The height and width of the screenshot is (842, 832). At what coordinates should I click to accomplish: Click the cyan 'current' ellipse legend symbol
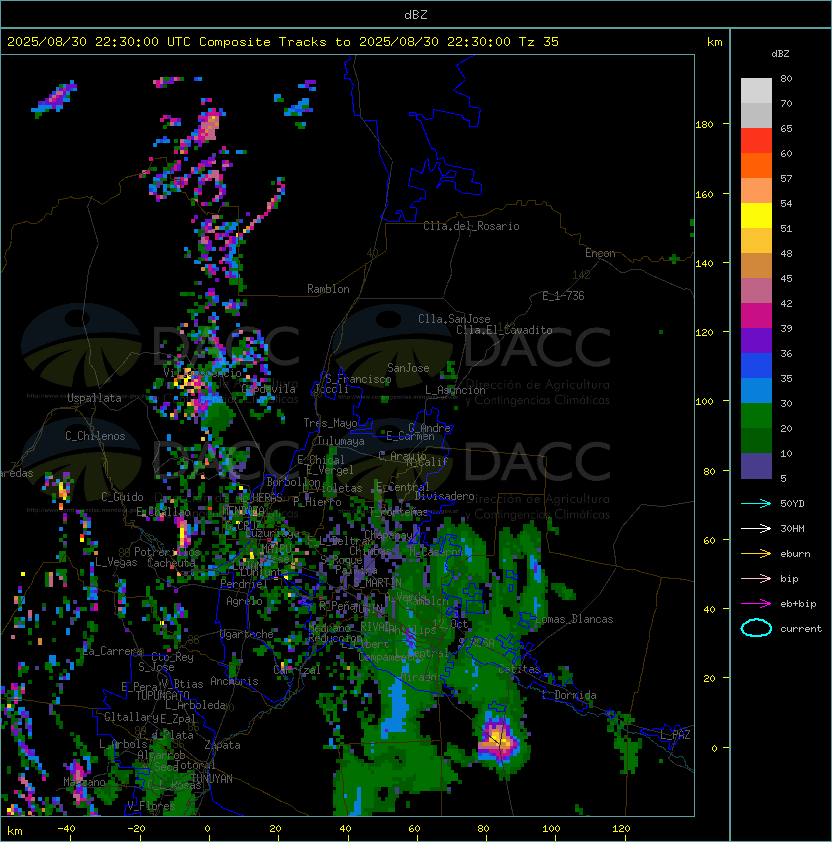pyautogui.click(x=756, y=628)
